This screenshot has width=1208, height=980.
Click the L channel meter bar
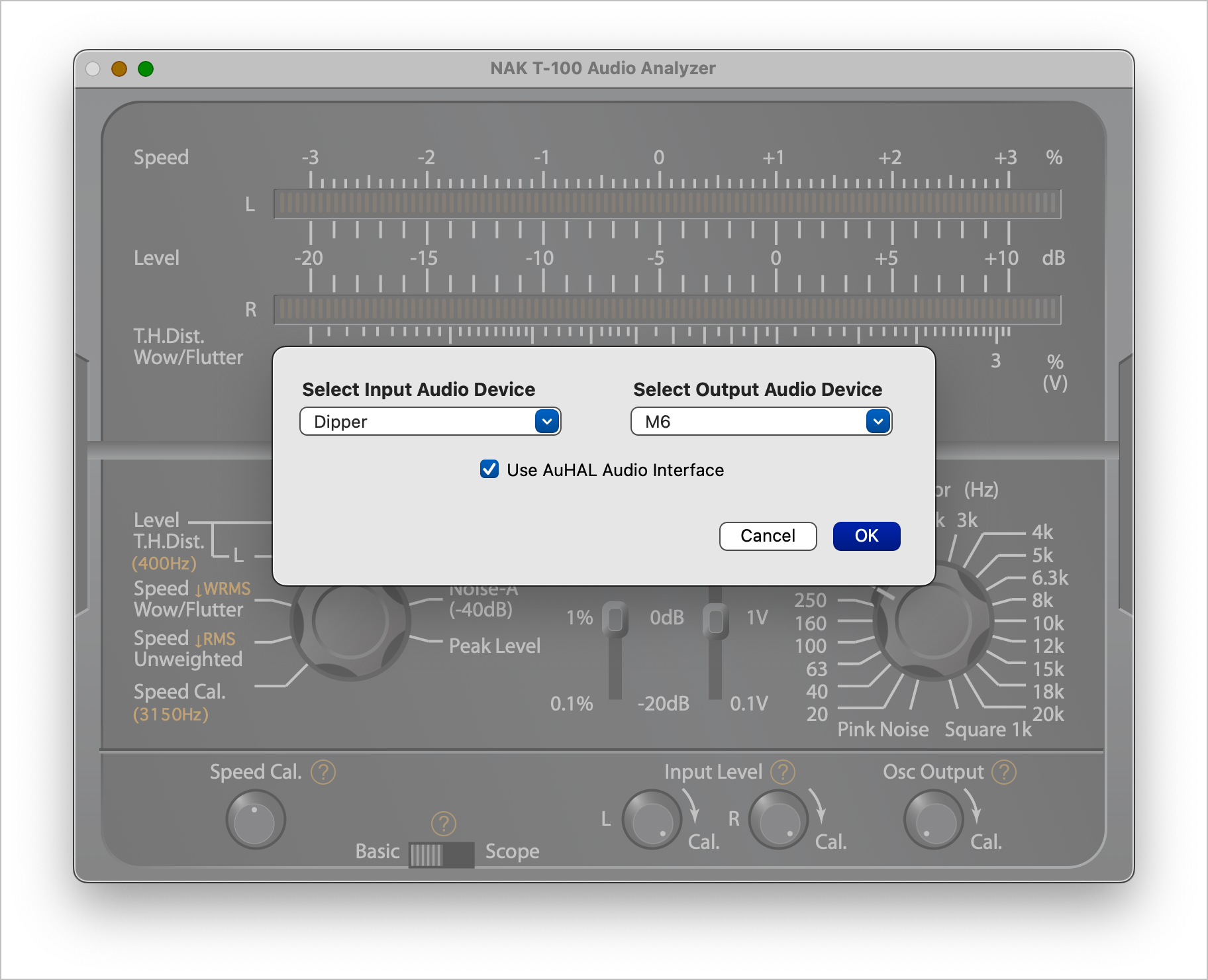pos(668,204)
